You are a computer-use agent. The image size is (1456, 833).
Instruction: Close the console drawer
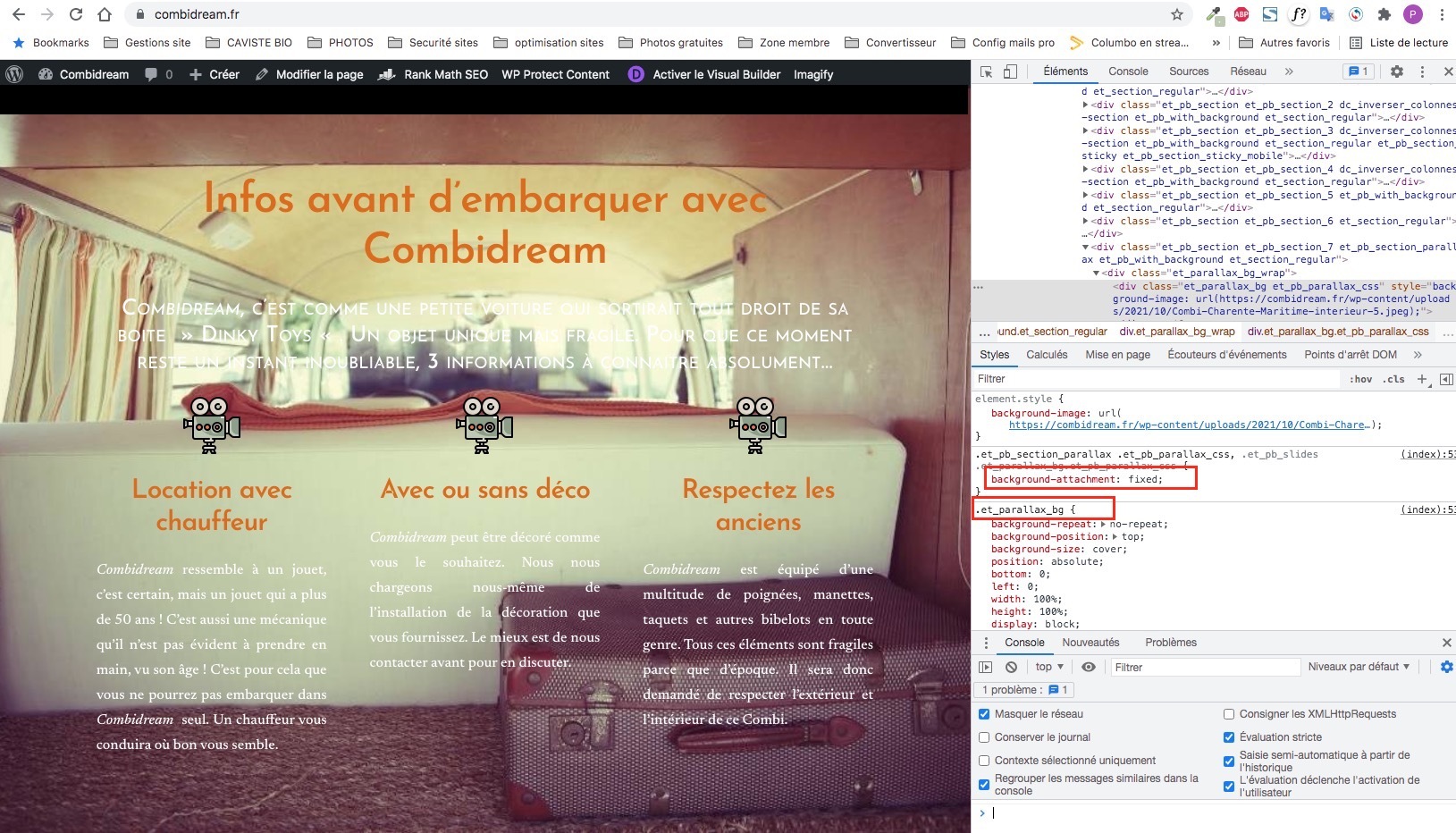(x=1447, y=643)
